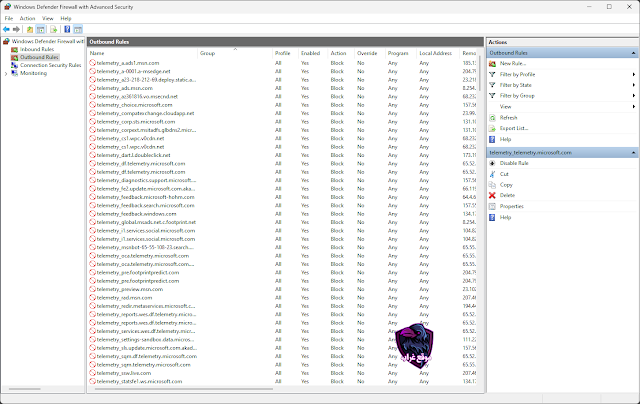Open the View submenu arrow in Actions
This screenshot has width=640, height=404.
(634, 107)
